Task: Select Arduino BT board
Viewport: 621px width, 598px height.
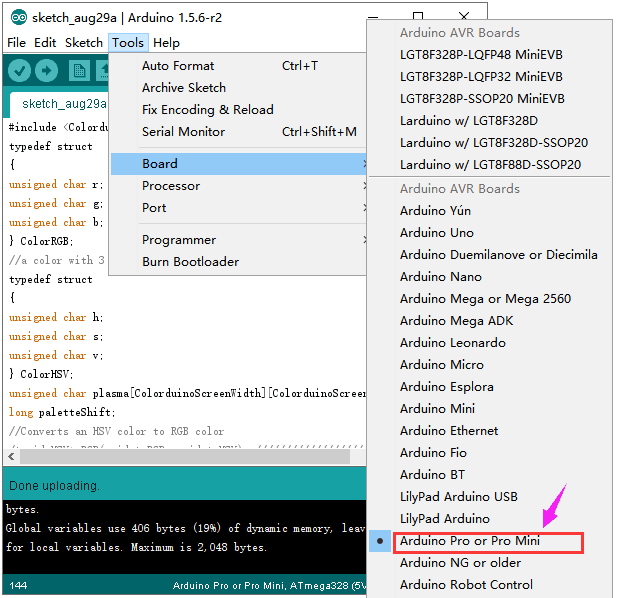Action: coord(490,474)
